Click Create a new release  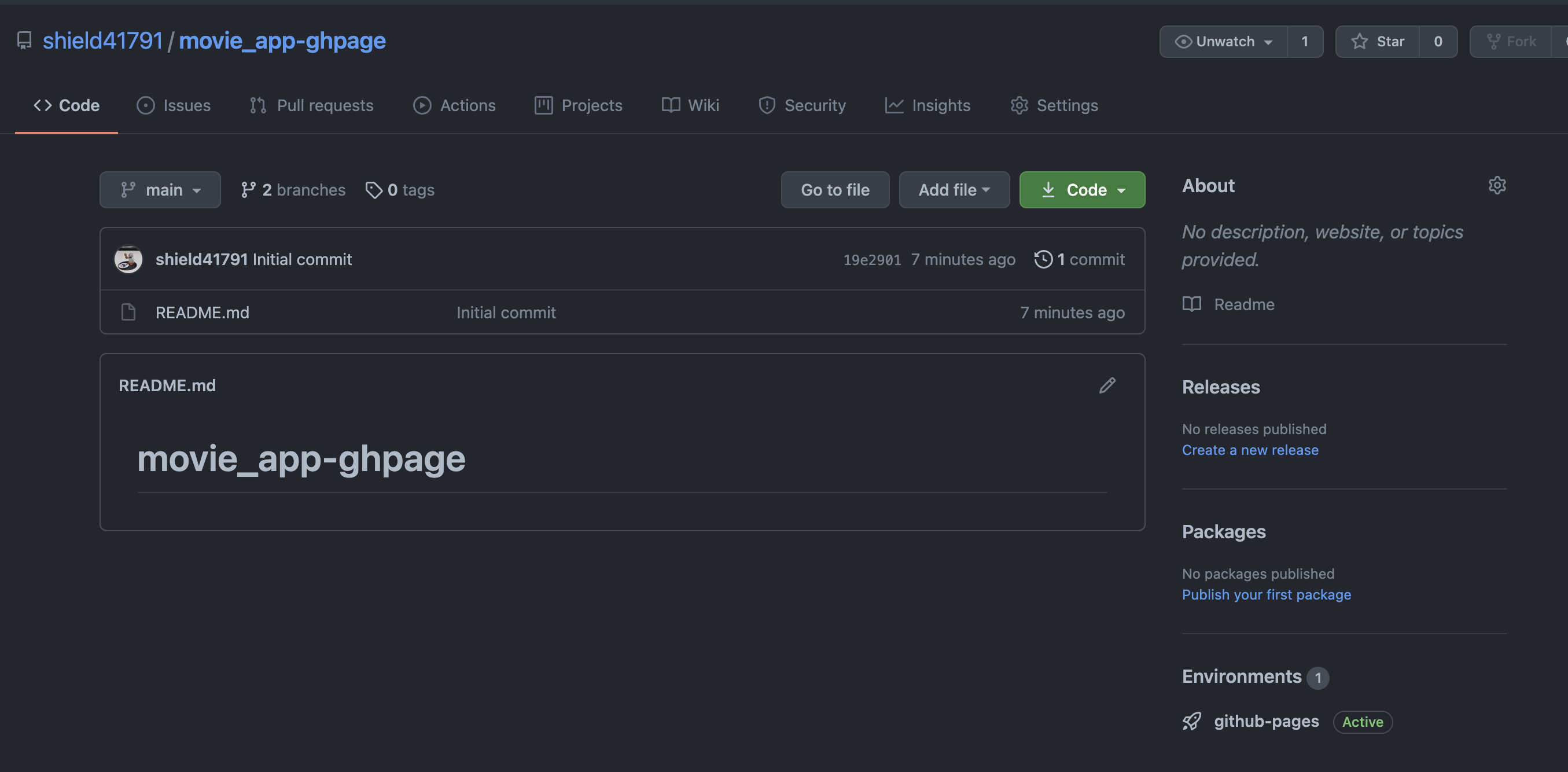[1250, 450]
